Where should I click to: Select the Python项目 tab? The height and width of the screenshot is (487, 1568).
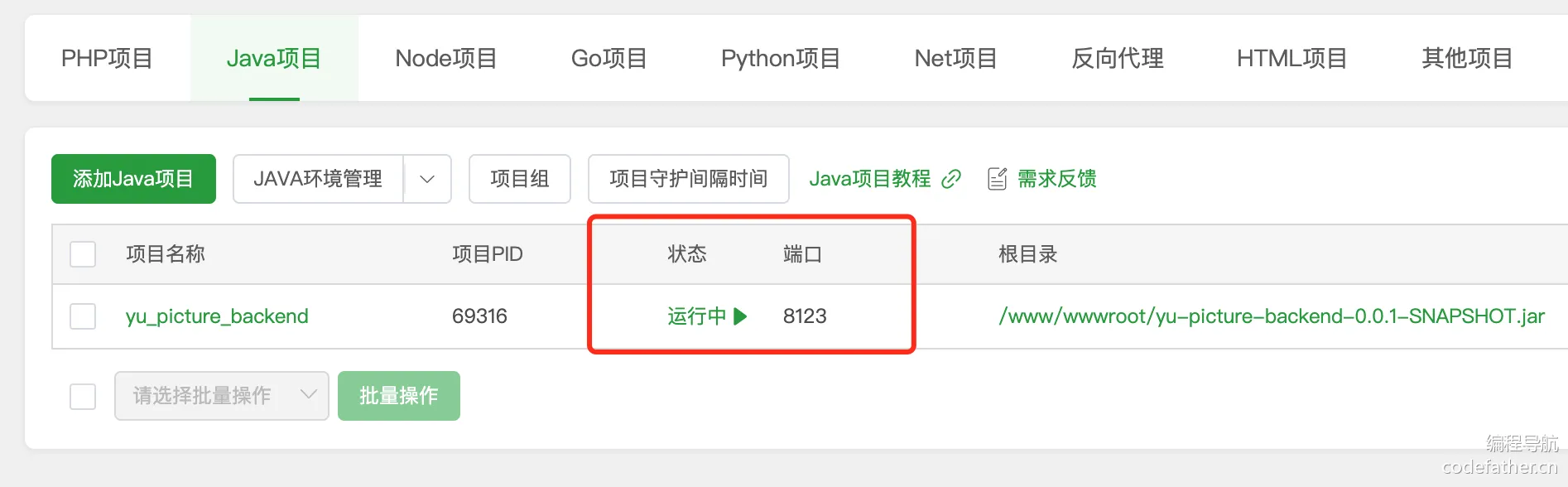780,59
